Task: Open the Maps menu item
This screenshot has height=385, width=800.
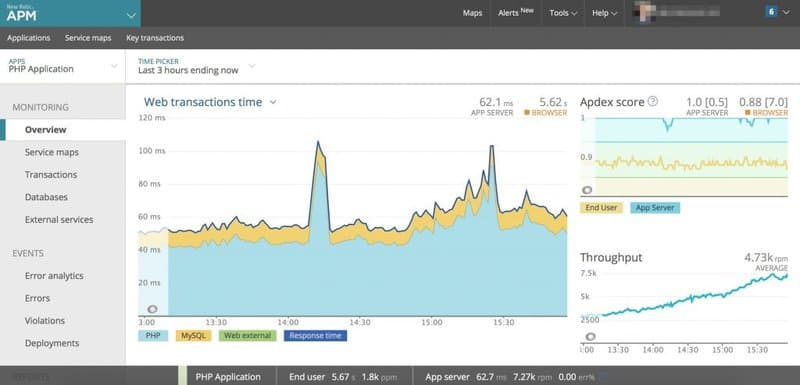Action: [x=472, y=13]
